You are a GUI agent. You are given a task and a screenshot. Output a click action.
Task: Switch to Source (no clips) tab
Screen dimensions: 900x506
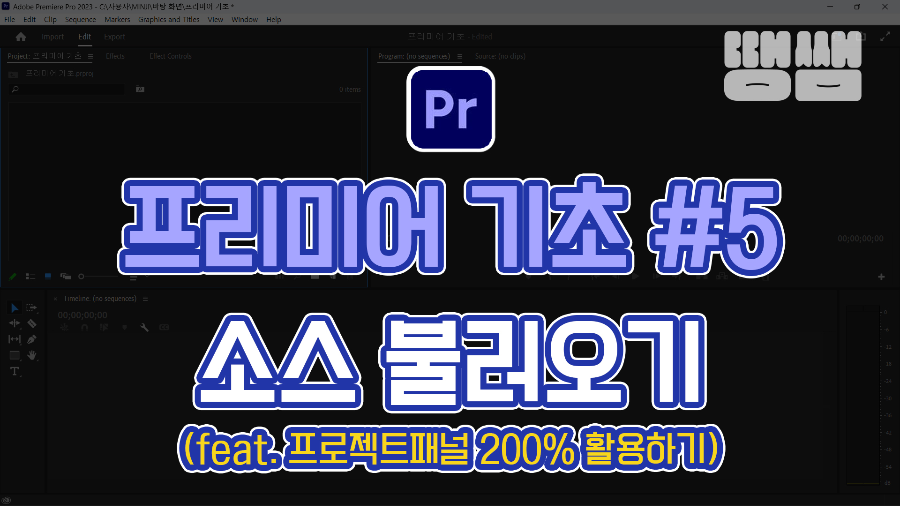coord(500,56)
